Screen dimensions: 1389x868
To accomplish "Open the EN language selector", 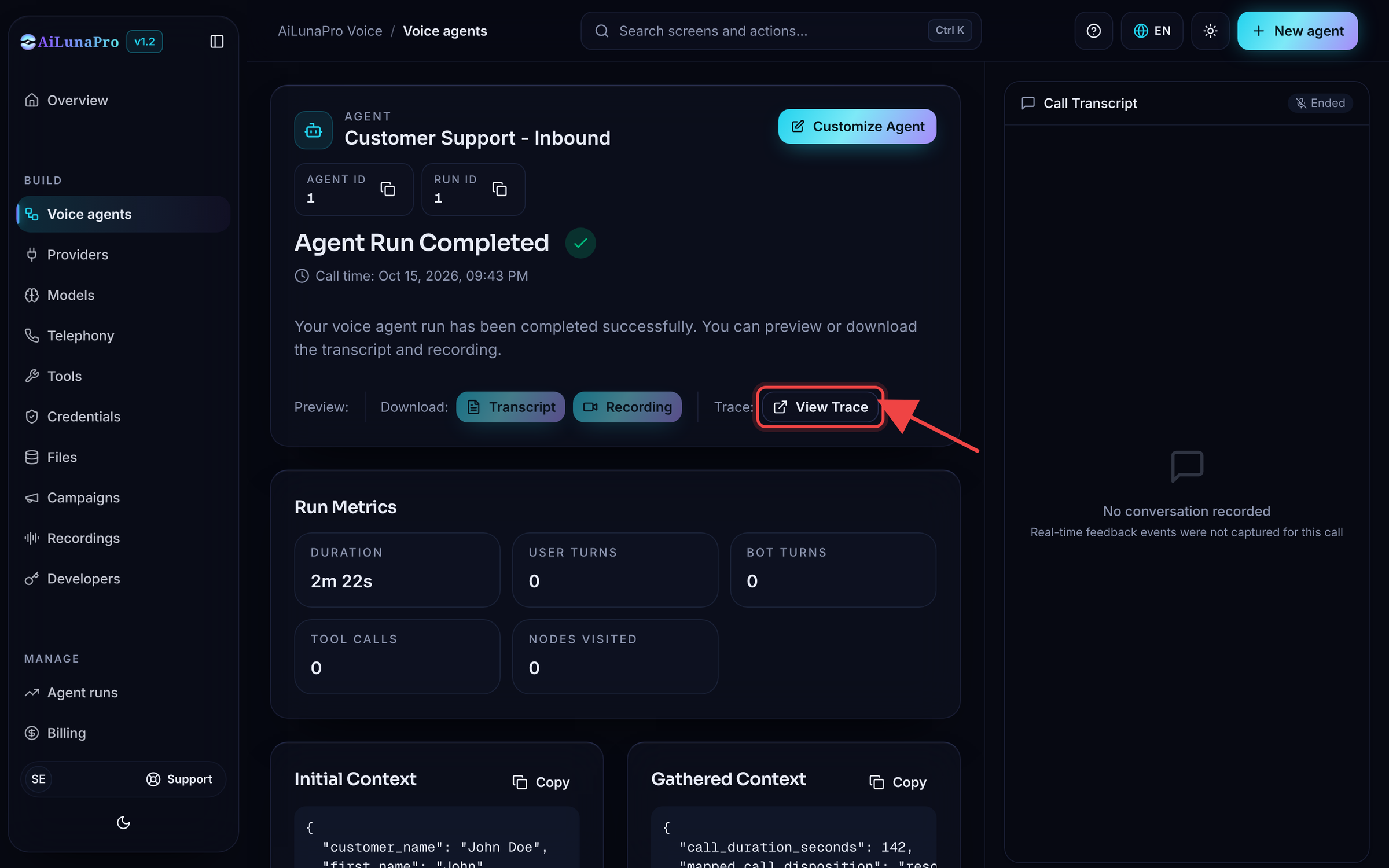I will pos(1152,31).
